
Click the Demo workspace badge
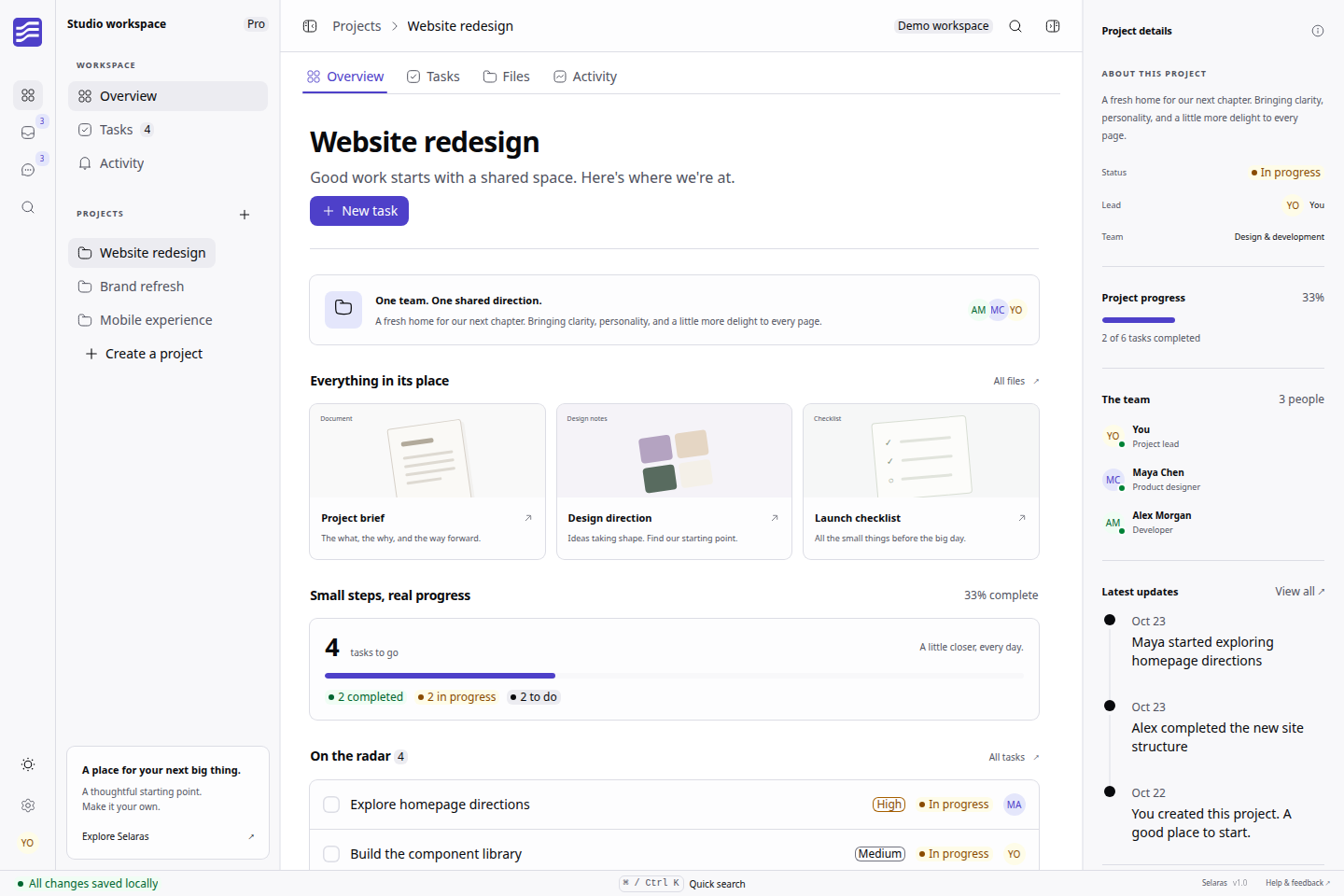click(x=943, y=26)
